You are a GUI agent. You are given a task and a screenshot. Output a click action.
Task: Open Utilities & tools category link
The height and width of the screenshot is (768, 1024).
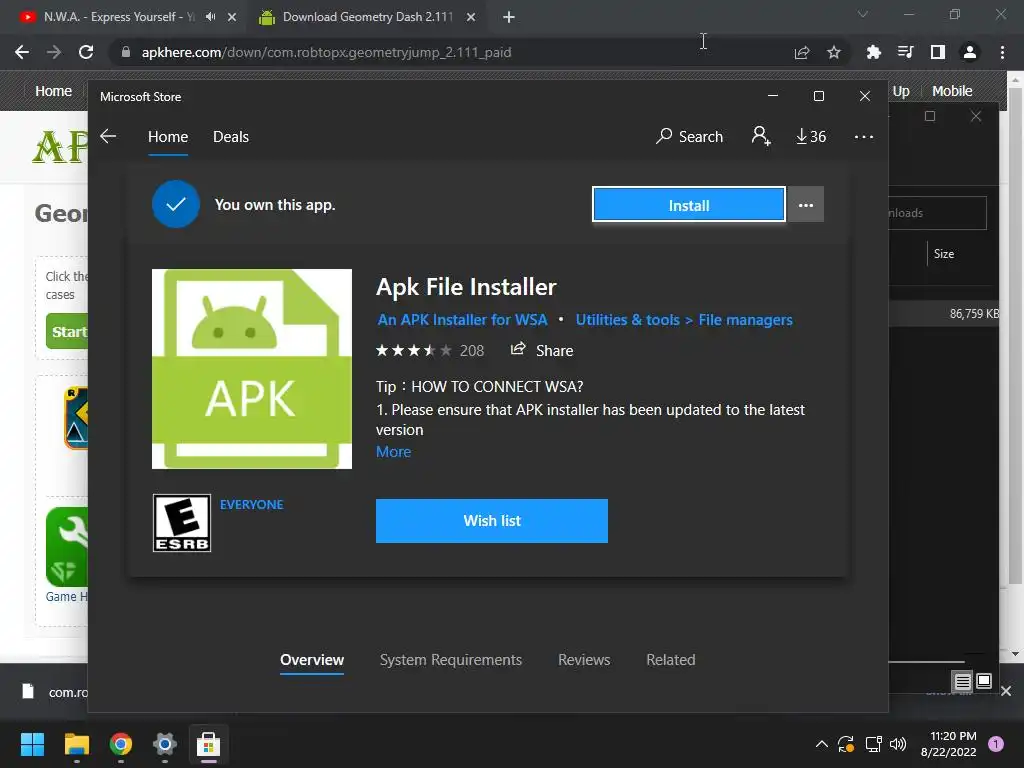pos(628,320)
